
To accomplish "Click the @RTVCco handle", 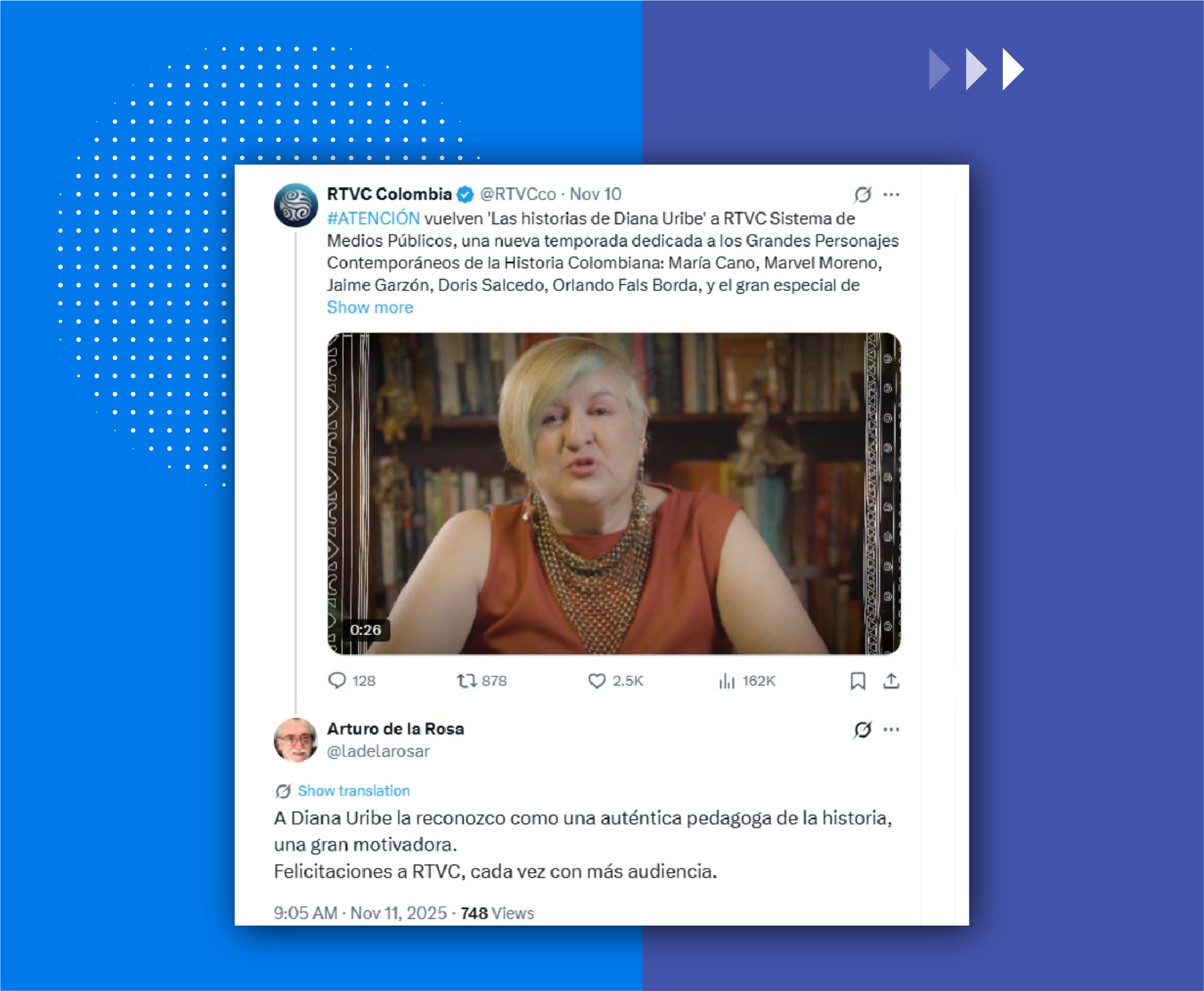I will click(518, 194).
